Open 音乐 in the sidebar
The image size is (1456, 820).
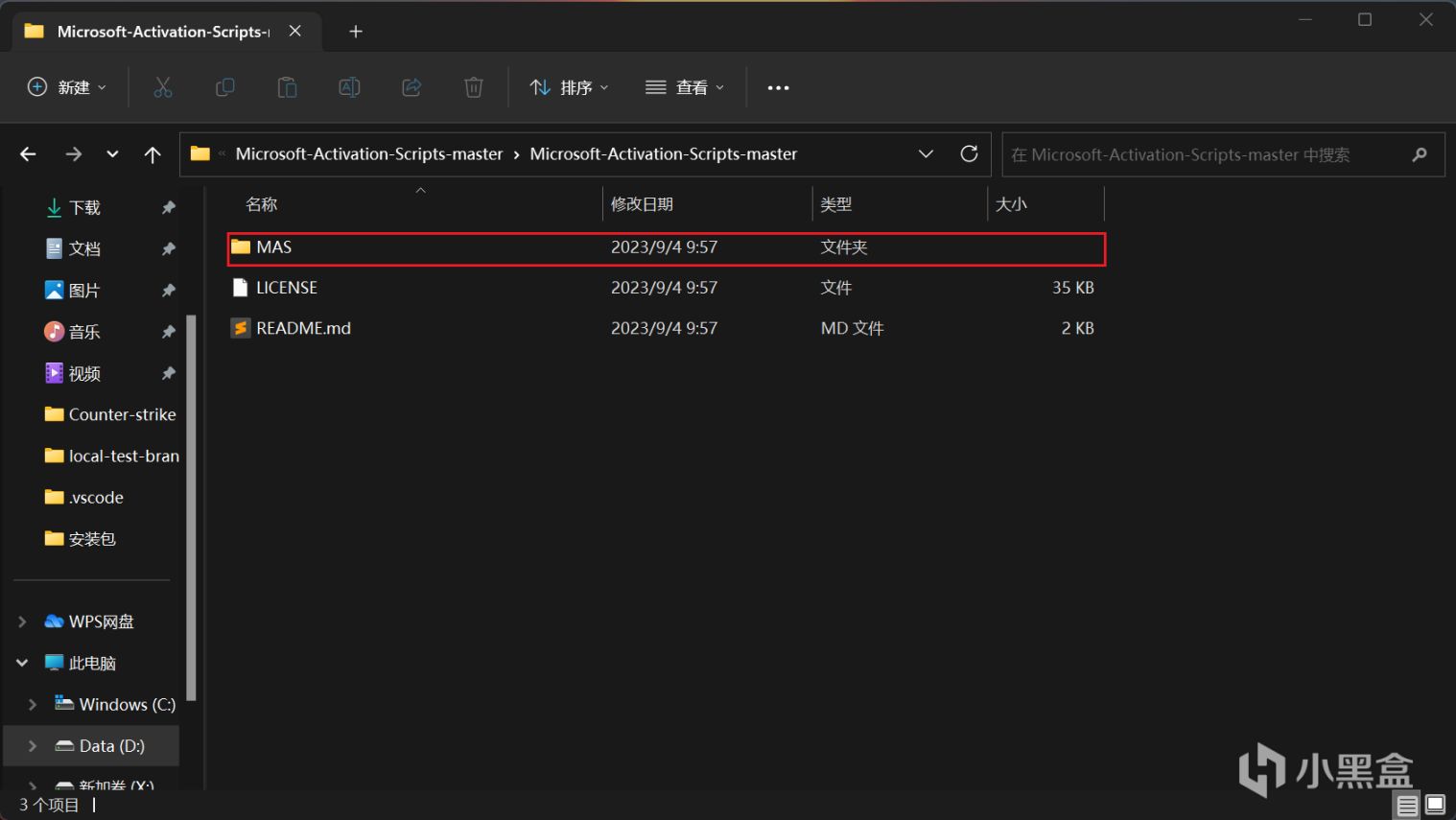[84, 332]
